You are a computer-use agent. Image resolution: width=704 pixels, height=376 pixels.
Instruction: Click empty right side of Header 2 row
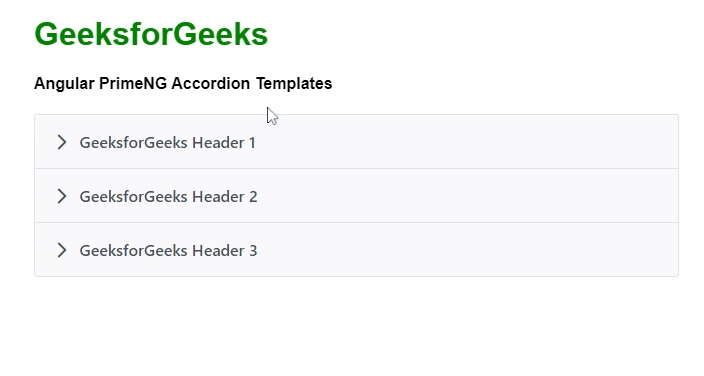pos(494,196)
